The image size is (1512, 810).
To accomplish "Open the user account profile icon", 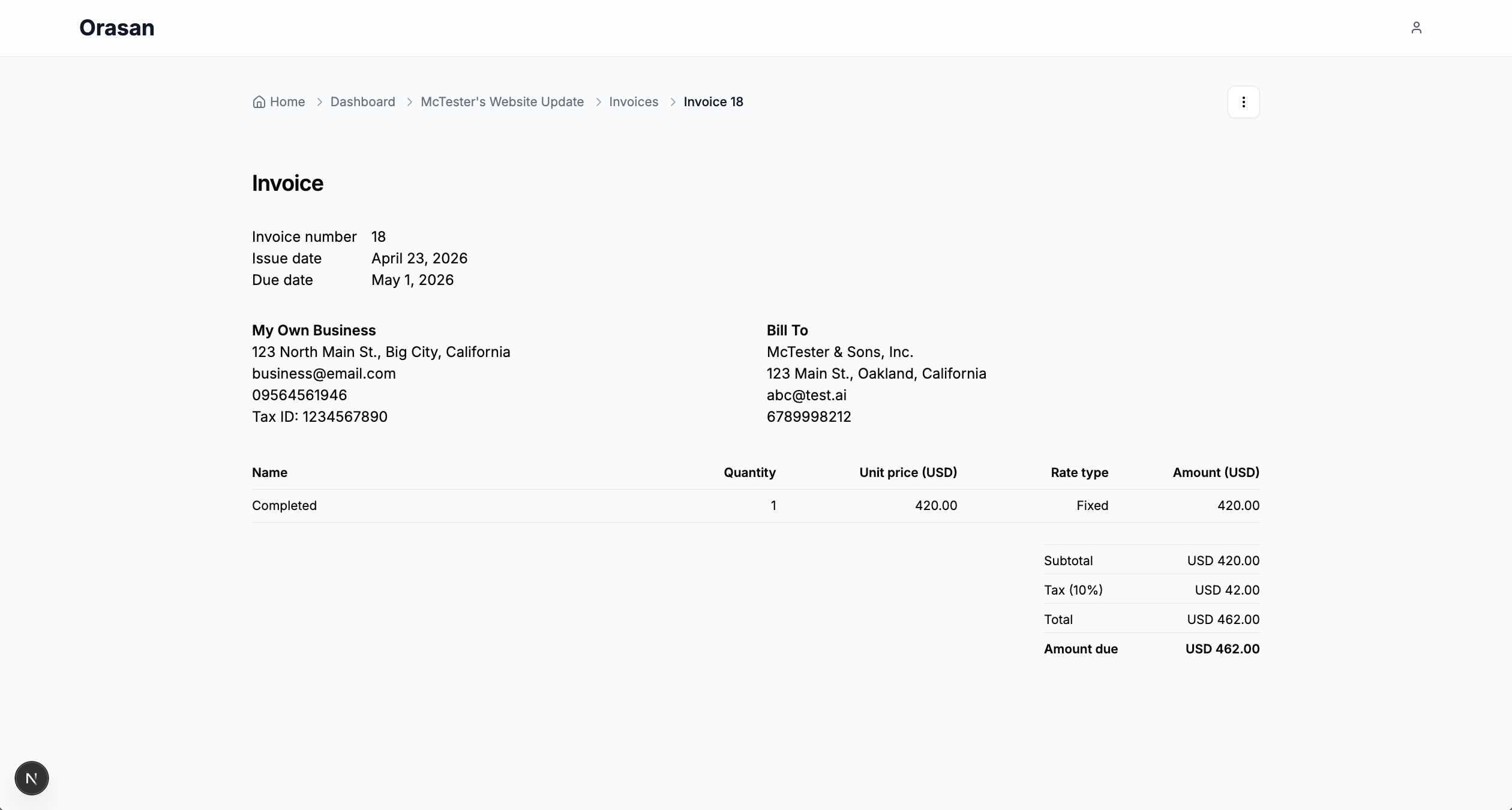I will tap(1416, 28).
